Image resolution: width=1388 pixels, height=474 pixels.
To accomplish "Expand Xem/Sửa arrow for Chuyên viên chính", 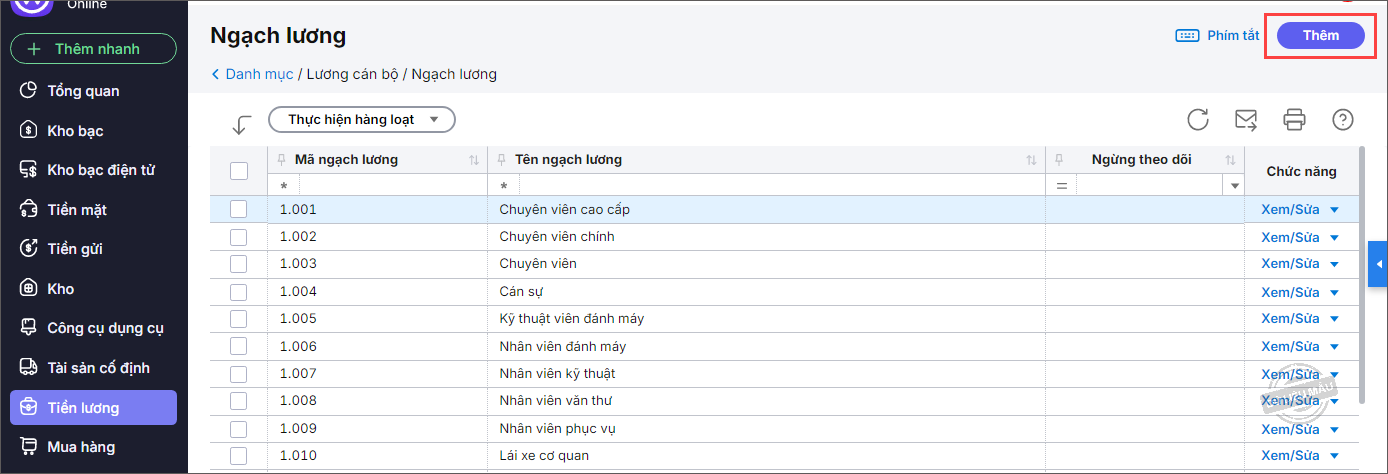I will [x=1334, y=237].
